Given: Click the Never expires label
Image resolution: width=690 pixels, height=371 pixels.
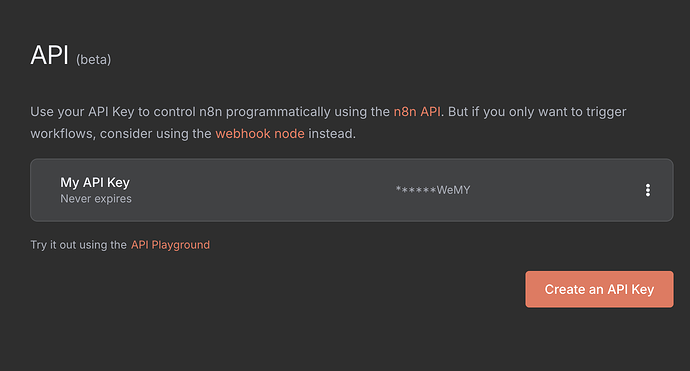Looking at the screenshot, I should [x=96, y=199].
